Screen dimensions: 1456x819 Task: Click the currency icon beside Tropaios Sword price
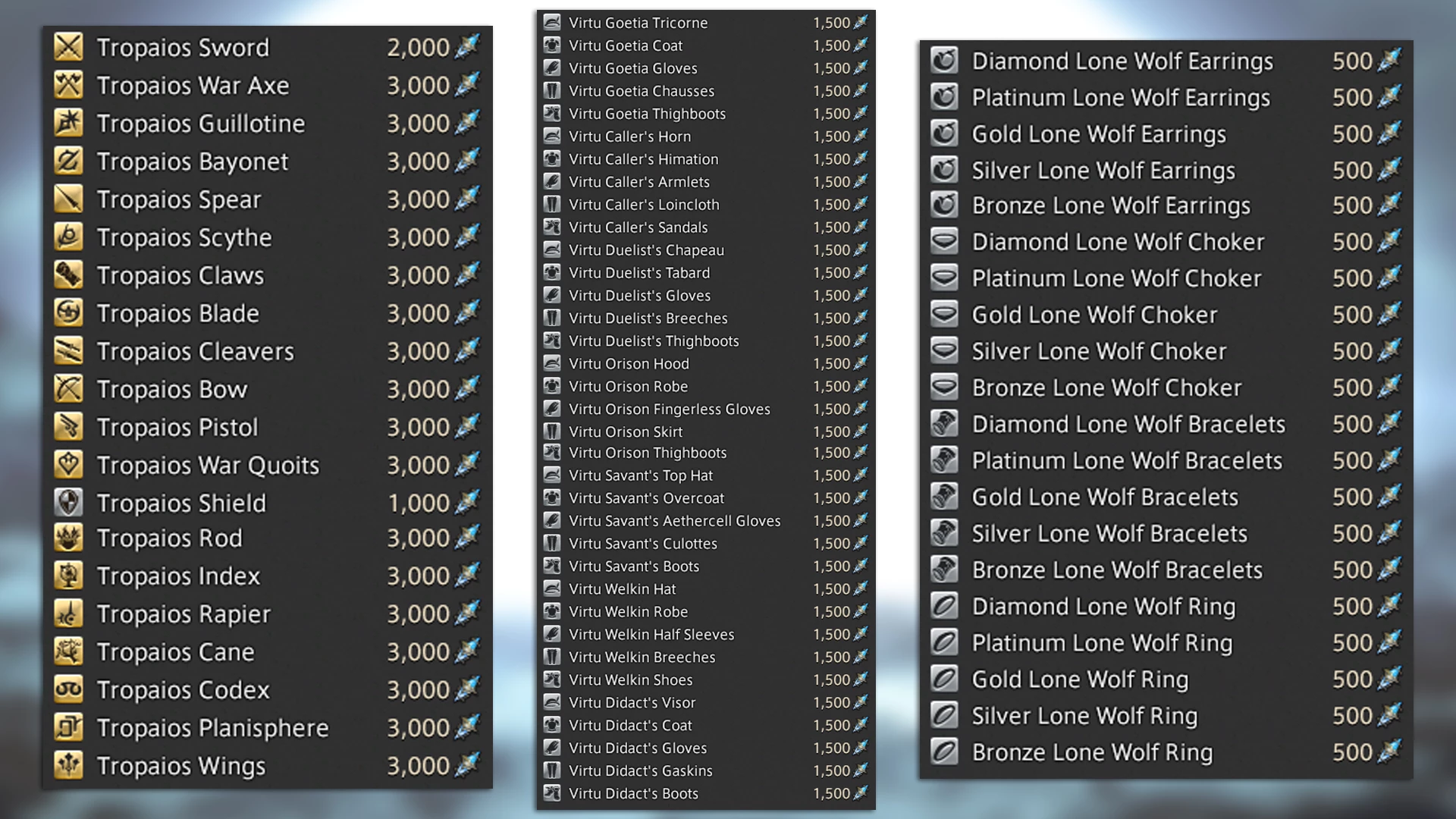pyautogui.click(x=467, y=47)
